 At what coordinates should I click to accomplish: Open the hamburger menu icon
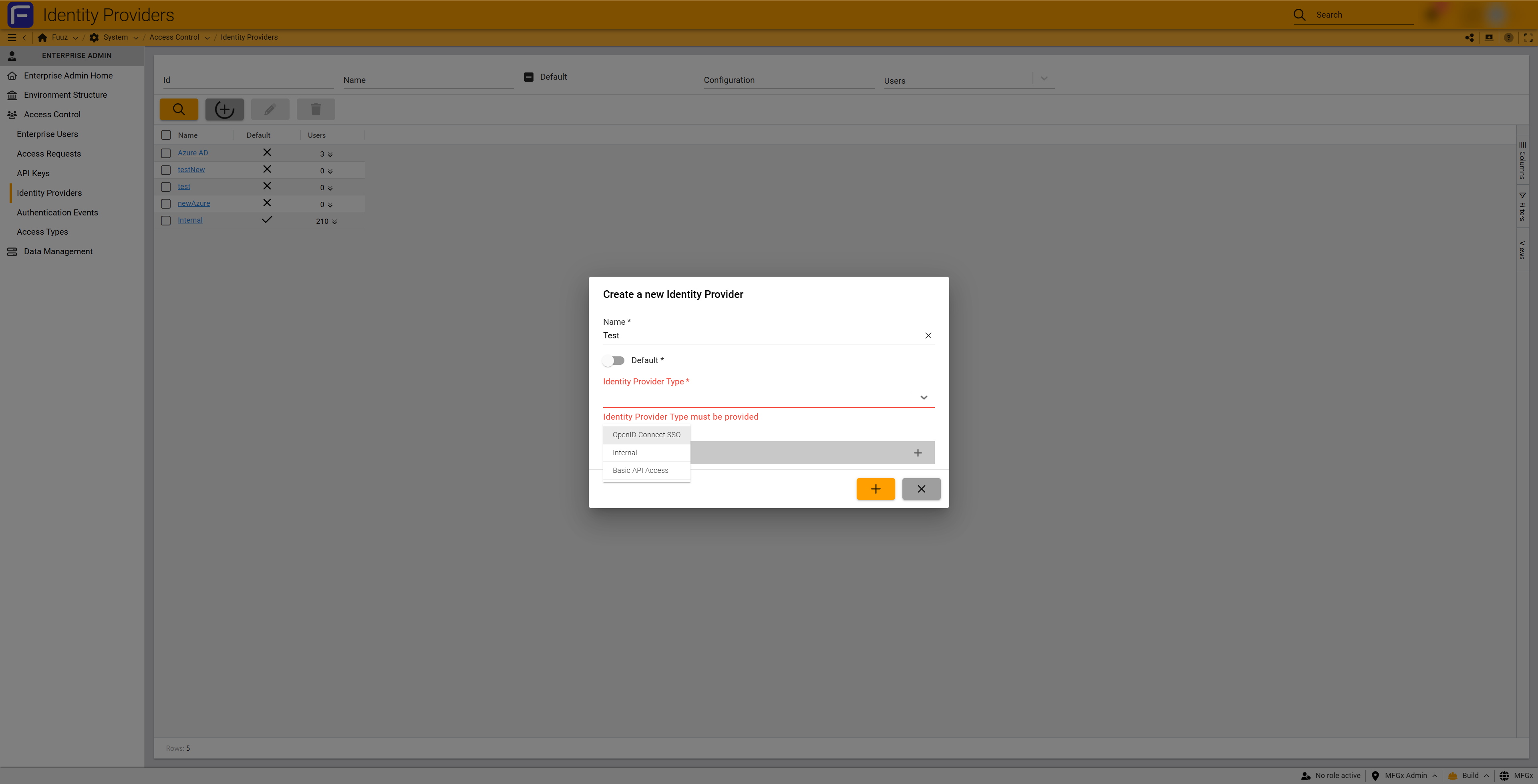point(11,37)
